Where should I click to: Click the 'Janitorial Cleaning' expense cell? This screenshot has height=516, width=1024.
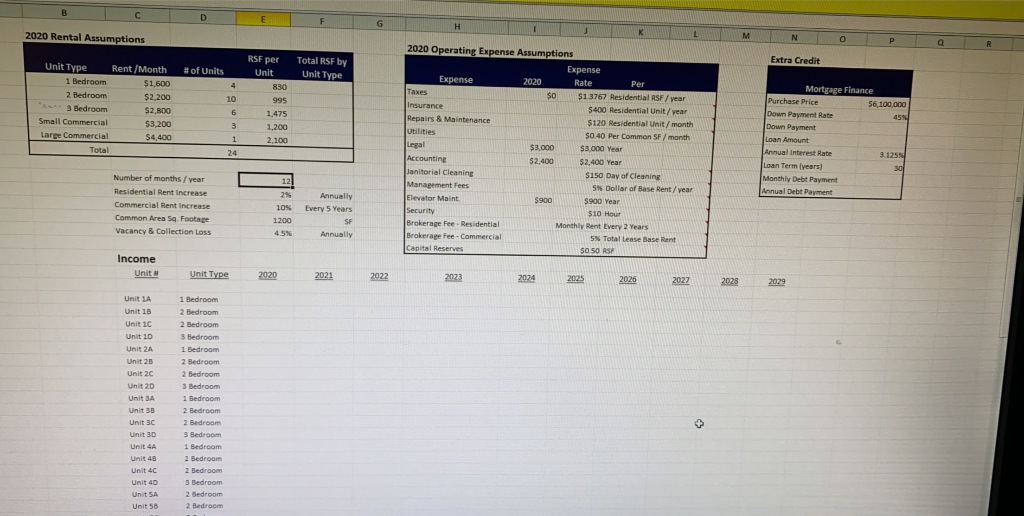tap(440, 172)
